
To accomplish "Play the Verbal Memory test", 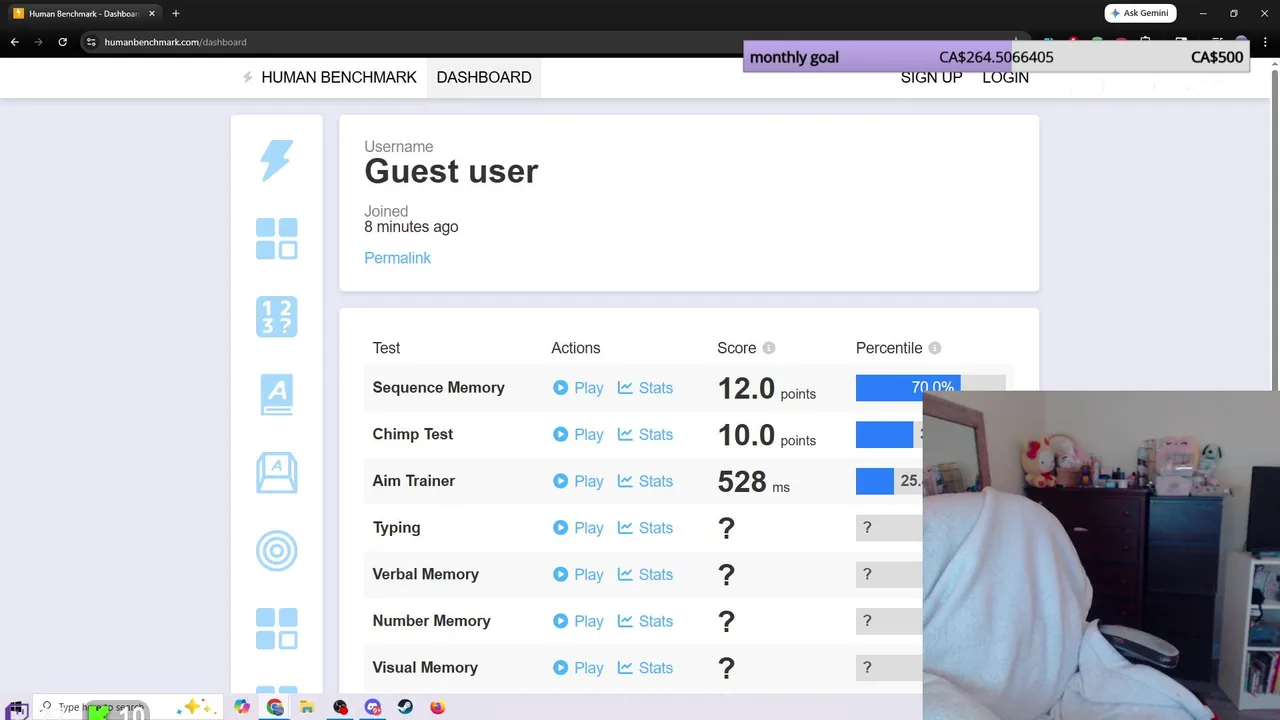I will coord(578,575).
